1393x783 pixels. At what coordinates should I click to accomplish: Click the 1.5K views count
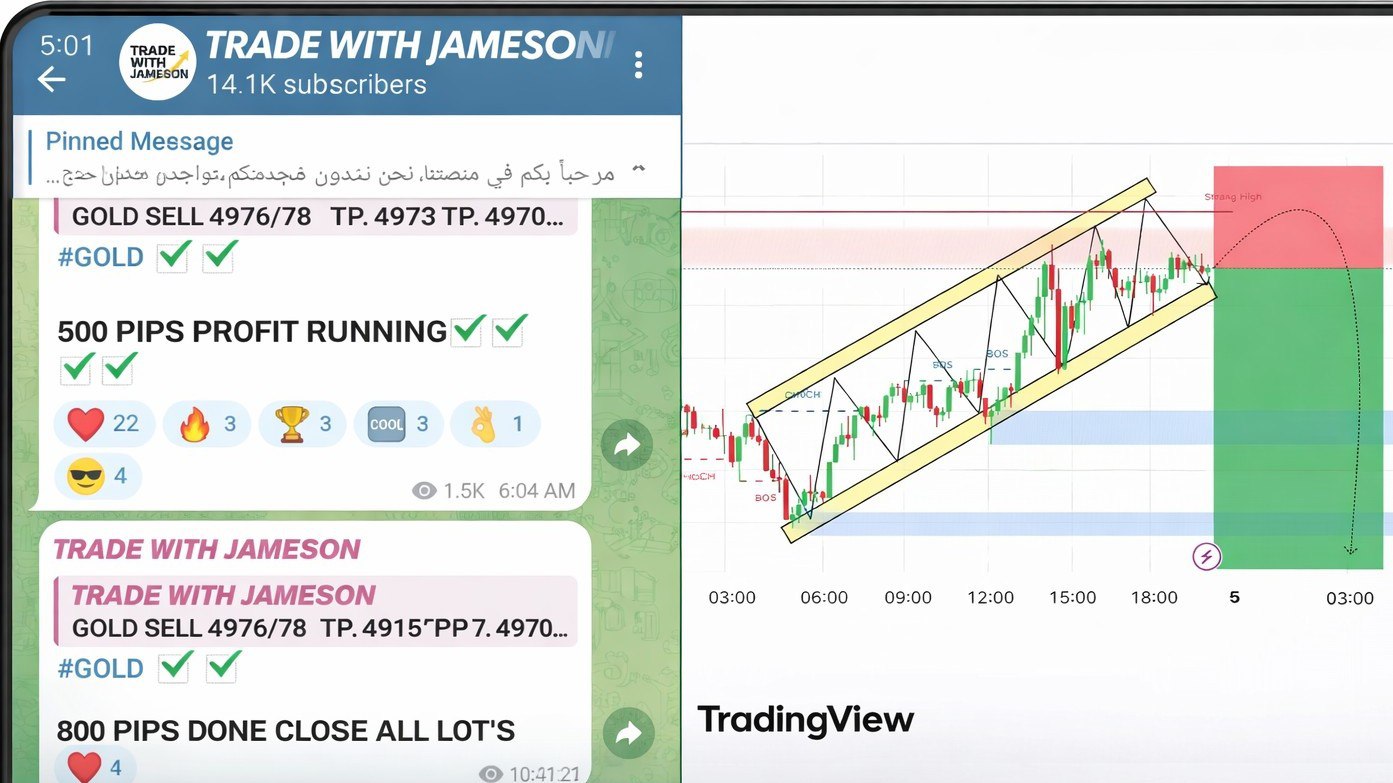(x=449, y=491)
